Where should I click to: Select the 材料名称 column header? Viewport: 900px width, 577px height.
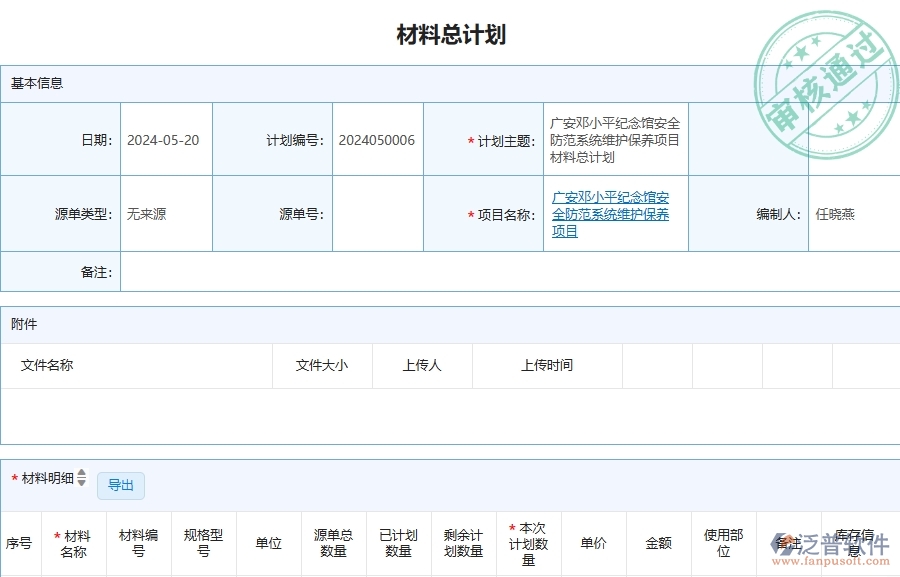(x=72, y=543)
